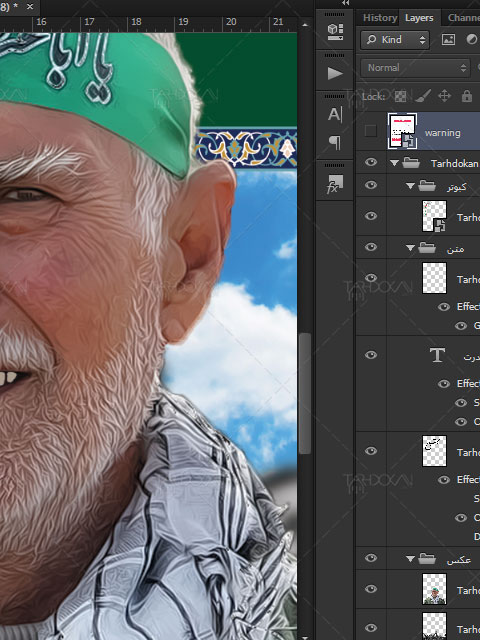Open the 3D panel icon in dock
The width and height of the screenshot is (480, 640).
point(335,31)
